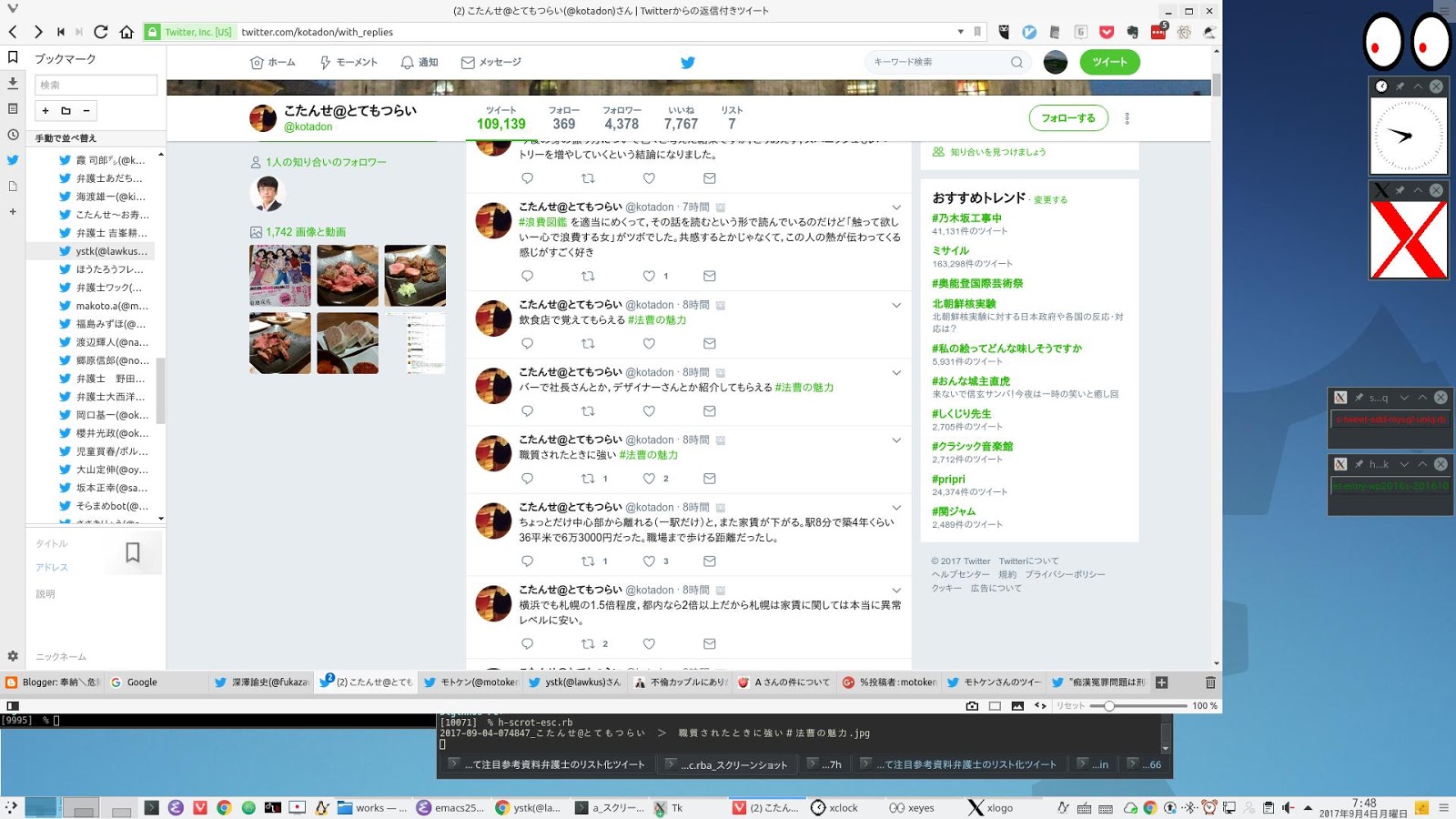Image resolution: width=1456 pixels, height=819 pixels.
Task: Expand the 浪費図鑑 tweet options chevron
Action: (896, 207)
